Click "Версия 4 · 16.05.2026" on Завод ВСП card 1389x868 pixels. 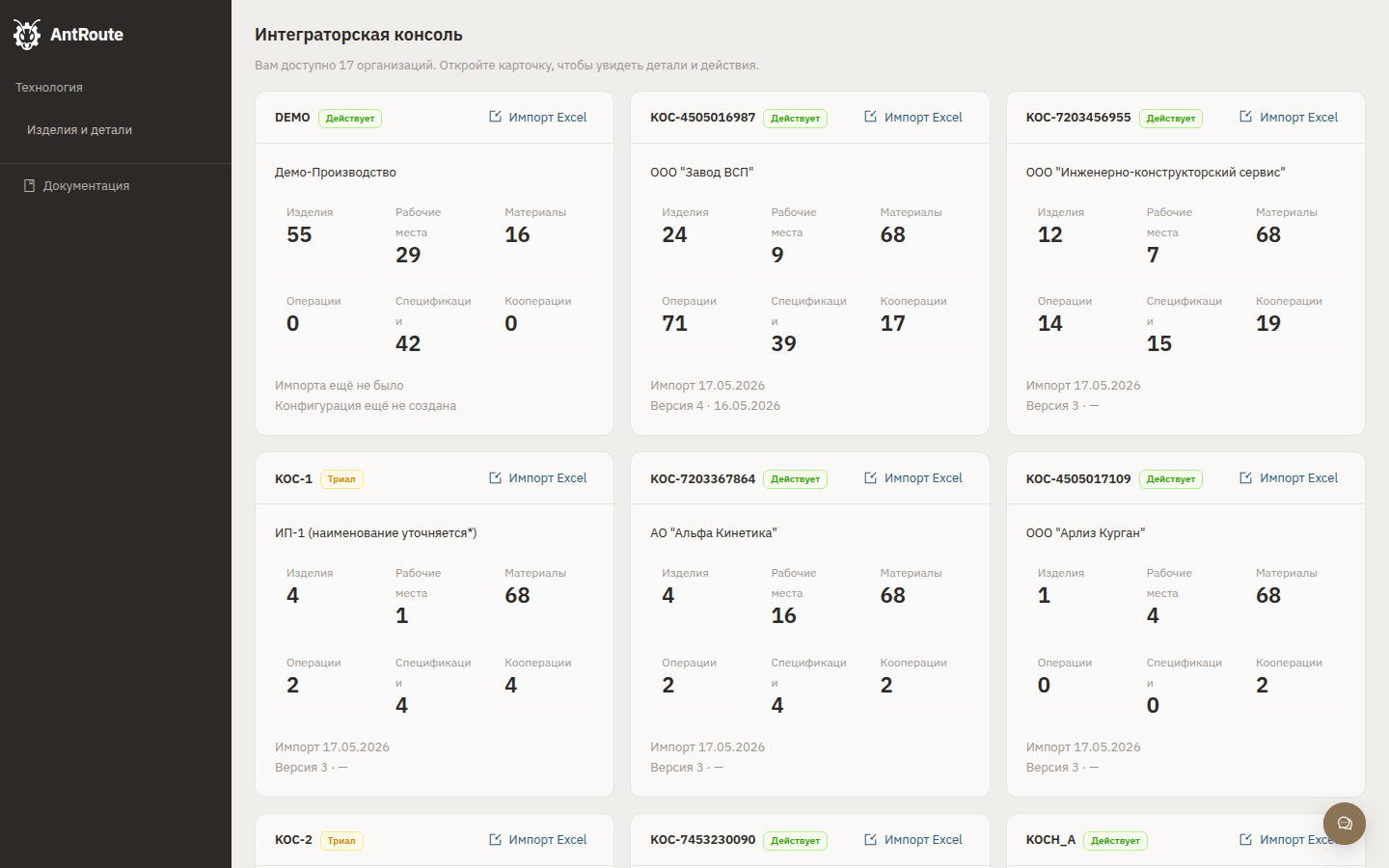tap(716, 405)
